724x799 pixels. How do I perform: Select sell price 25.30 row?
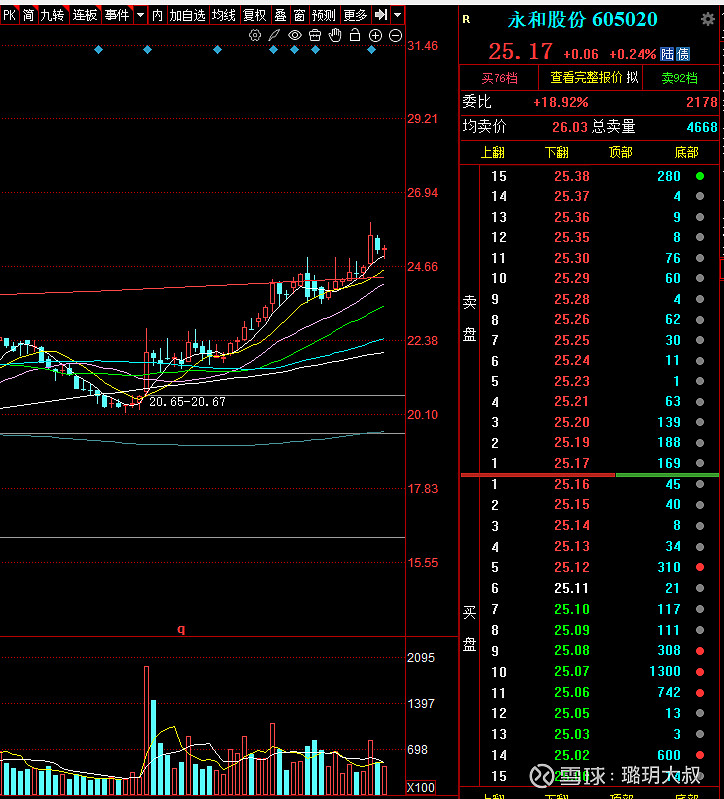click(x=599, y=258)
